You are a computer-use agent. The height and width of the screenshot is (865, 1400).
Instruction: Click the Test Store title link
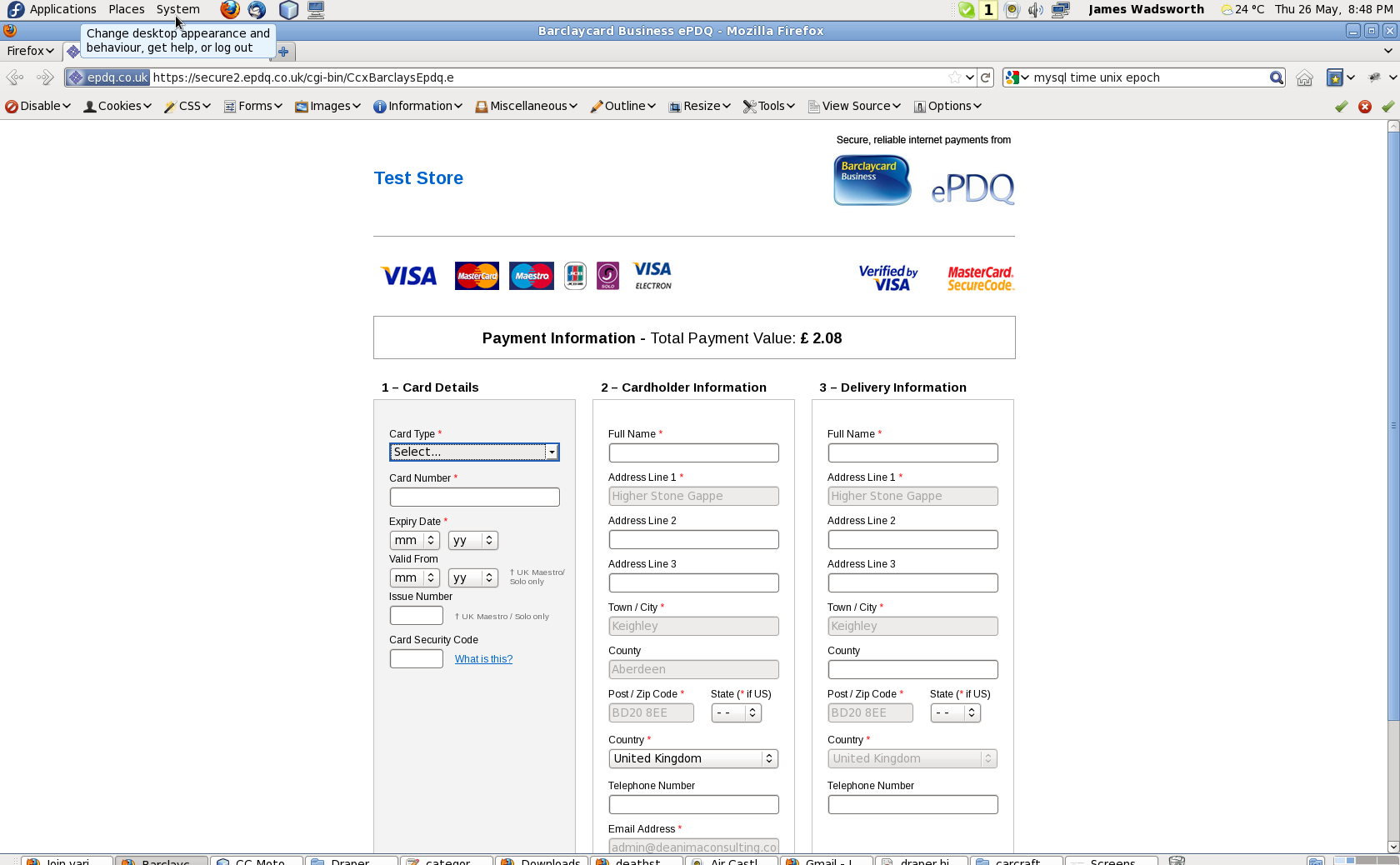pyautogui.click(x=418, y=178)
